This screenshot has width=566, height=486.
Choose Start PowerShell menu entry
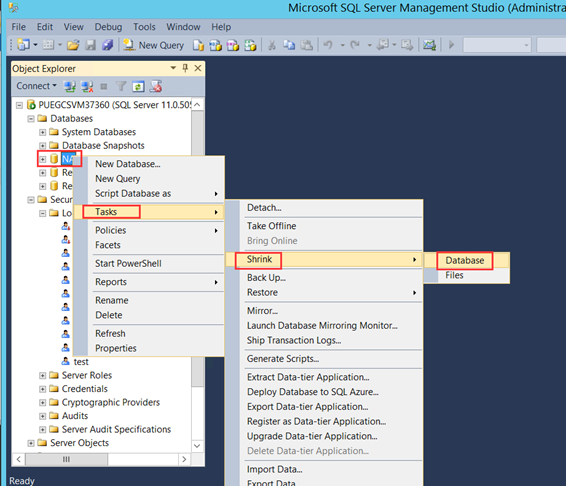tap(149, 264)
